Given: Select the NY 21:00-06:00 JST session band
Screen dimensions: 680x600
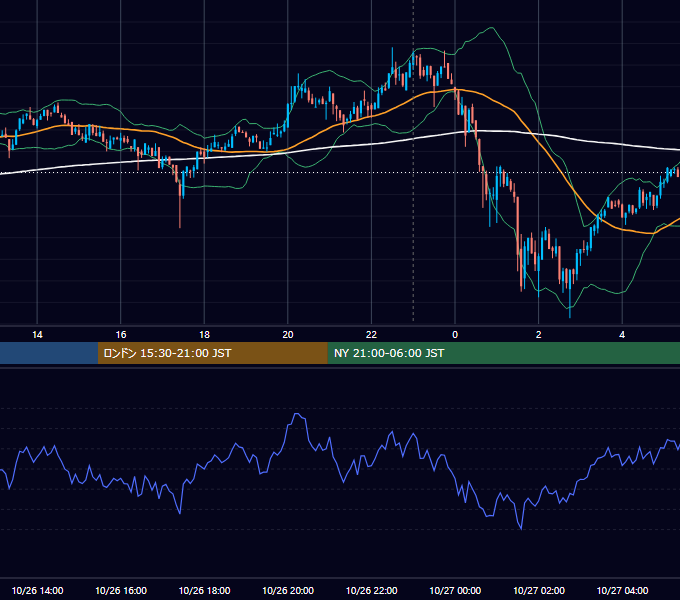Looking at the screenshot, I should (x=503, y=353).
